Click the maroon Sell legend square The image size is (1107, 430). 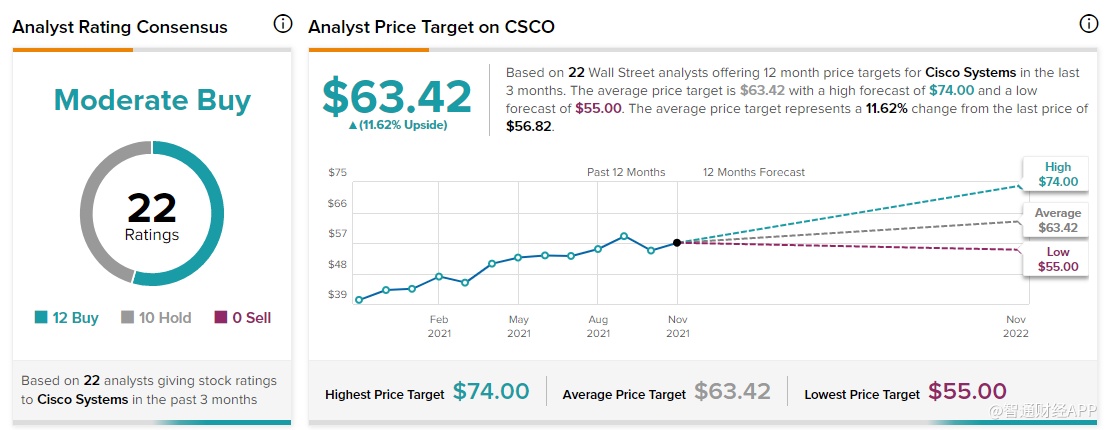[221, 318]
